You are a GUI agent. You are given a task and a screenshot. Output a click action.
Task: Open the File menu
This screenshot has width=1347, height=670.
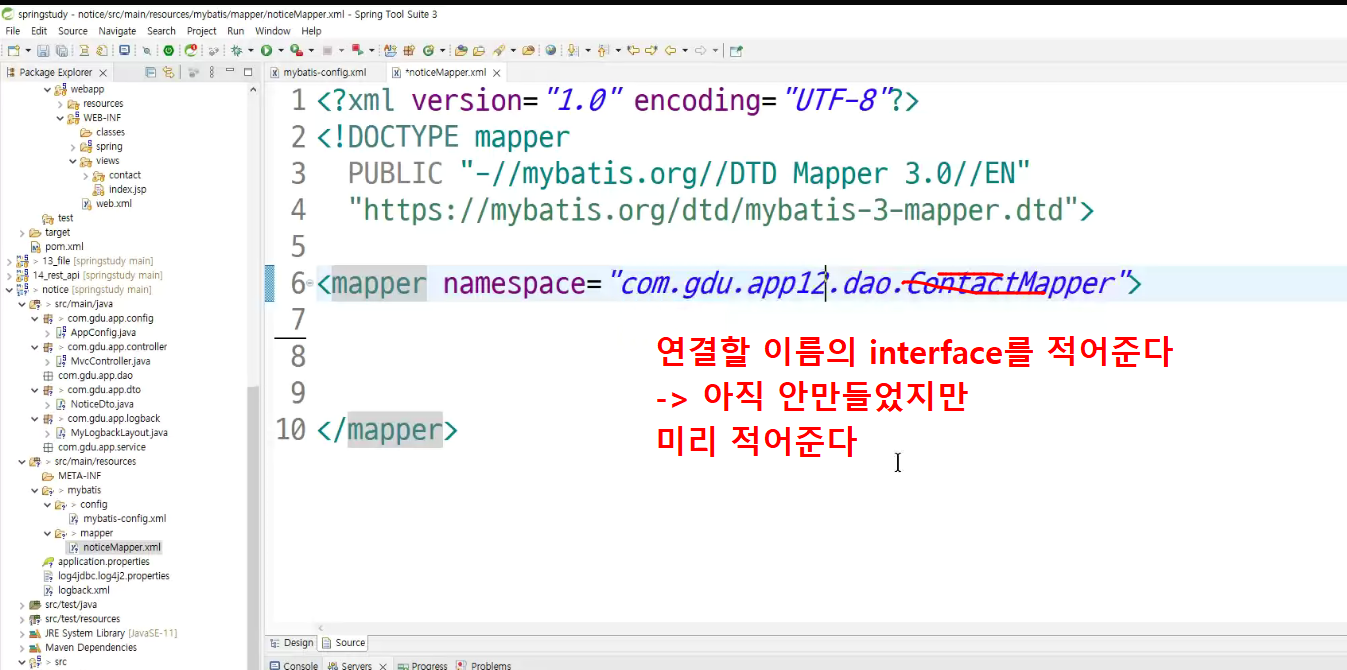tap(13, 31)
